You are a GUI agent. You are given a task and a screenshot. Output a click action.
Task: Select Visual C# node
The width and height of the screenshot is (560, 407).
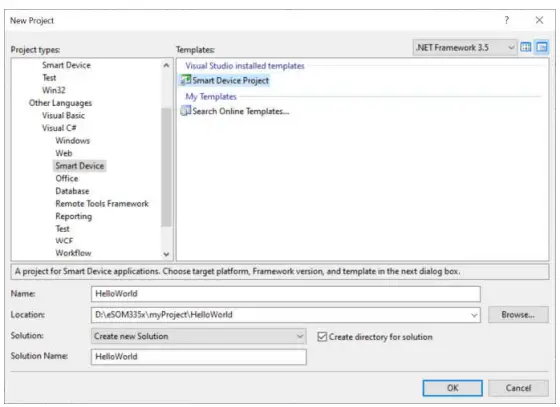pyautogui.click(x=59, y=128)
